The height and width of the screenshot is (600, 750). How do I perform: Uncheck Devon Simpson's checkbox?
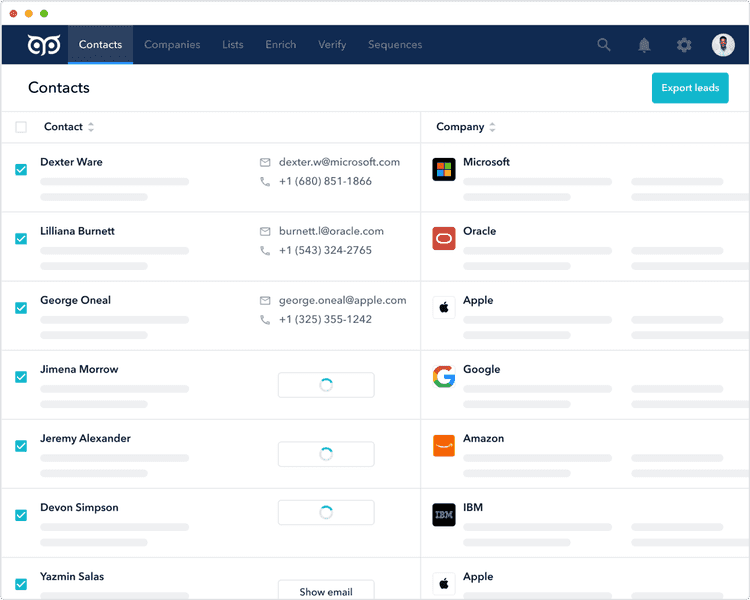21,515
